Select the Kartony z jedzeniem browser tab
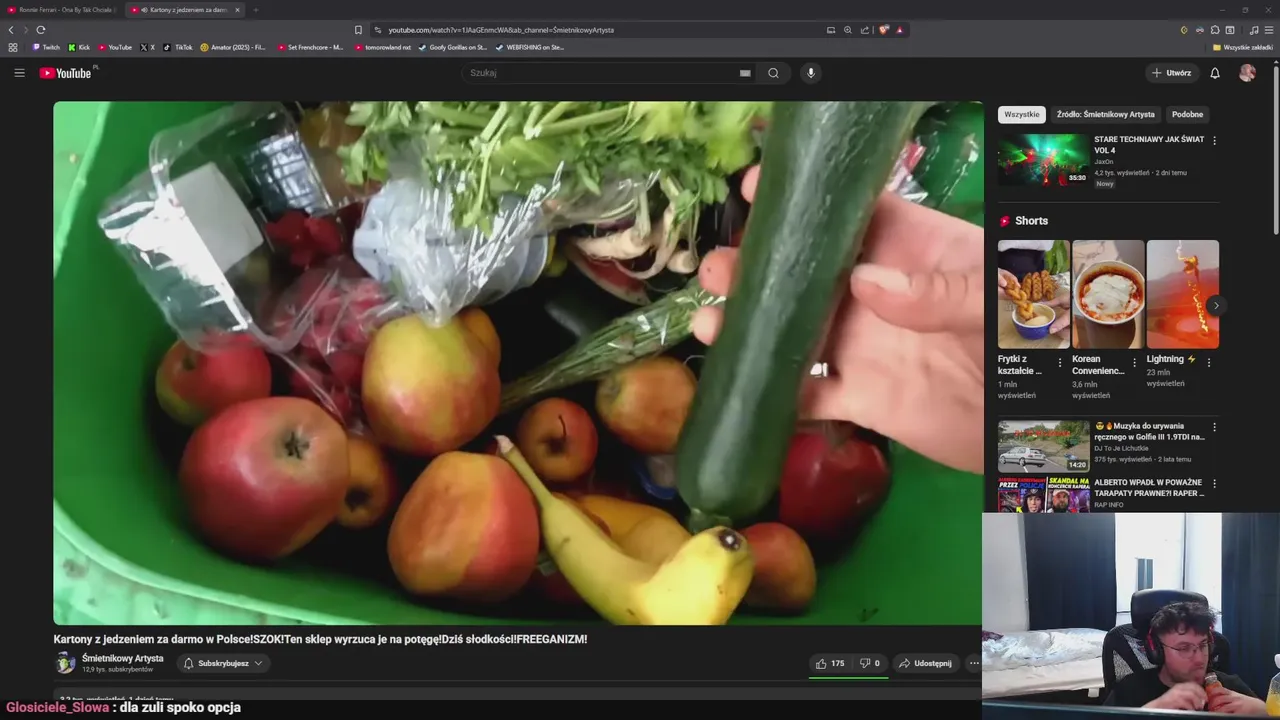Screen dimensions: 1280x720 183,10
